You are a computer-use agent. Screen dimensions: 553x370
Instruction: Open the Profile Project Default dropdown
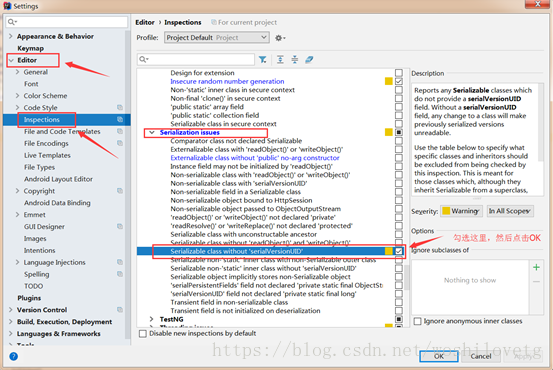point(217,37)
